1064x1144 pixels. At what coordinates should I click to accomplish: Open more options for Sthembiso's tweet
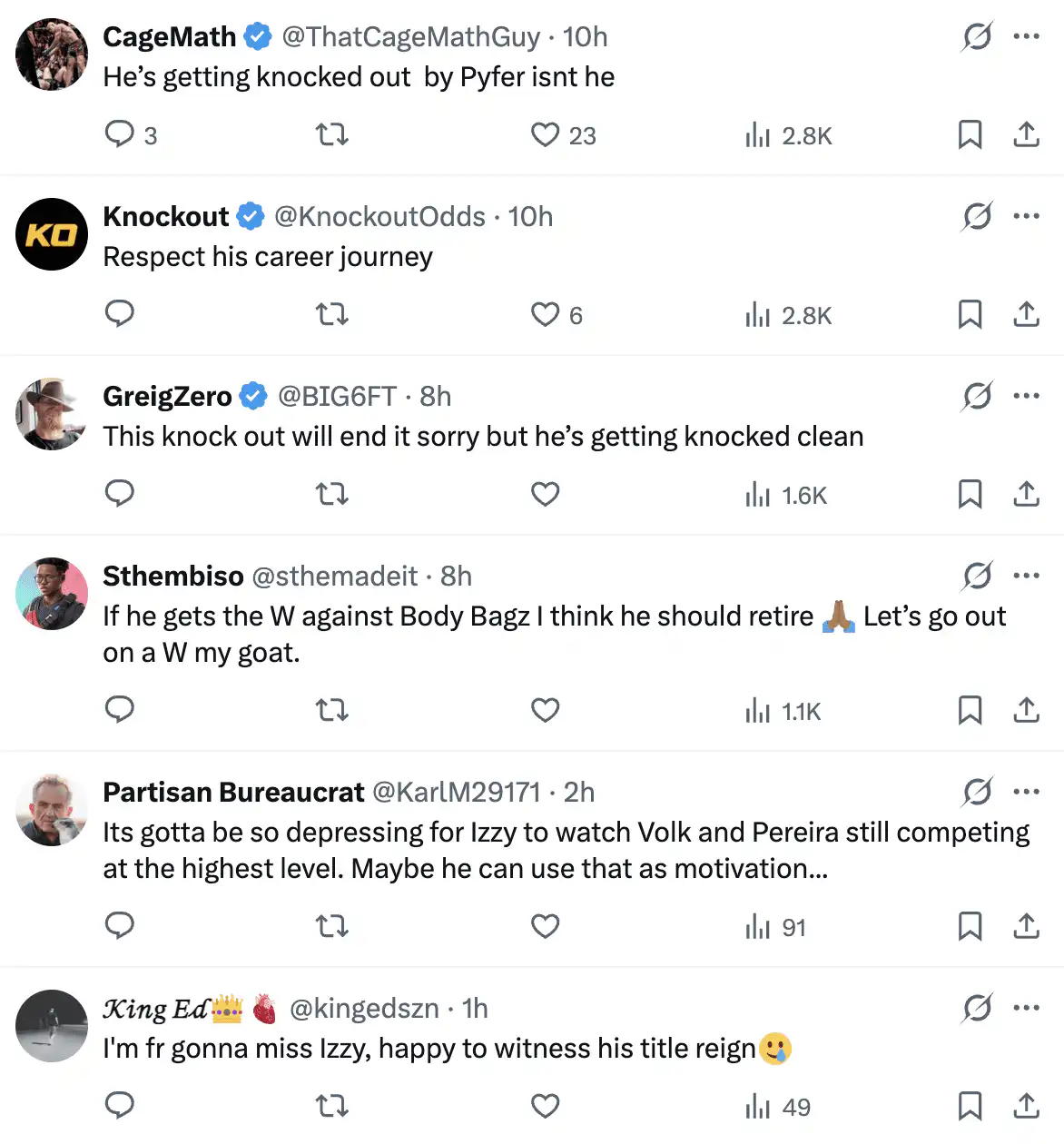[x=1026, y=575]
